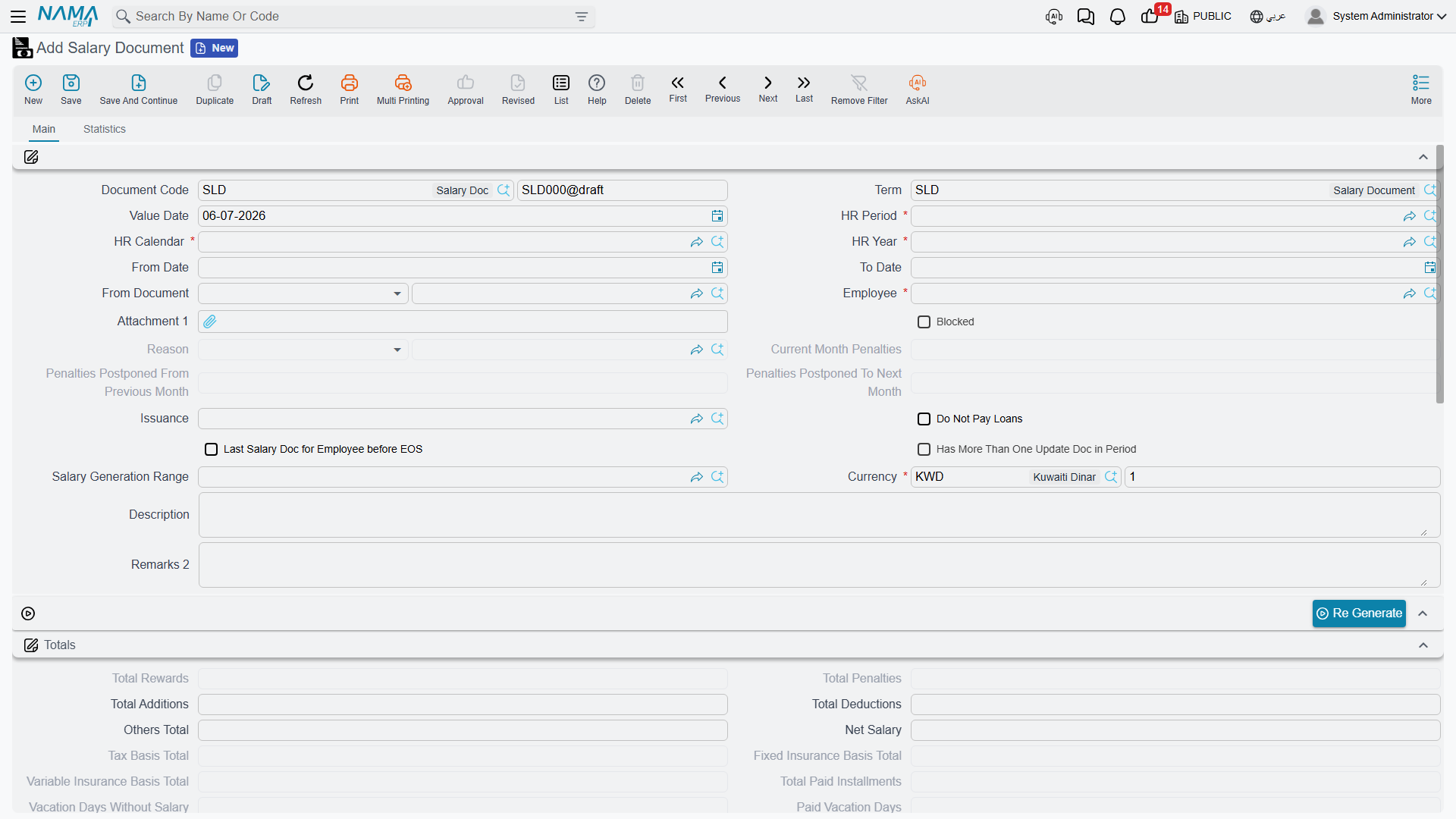
Task: Click Employee open-record arrow icon
Action: 1410,293
